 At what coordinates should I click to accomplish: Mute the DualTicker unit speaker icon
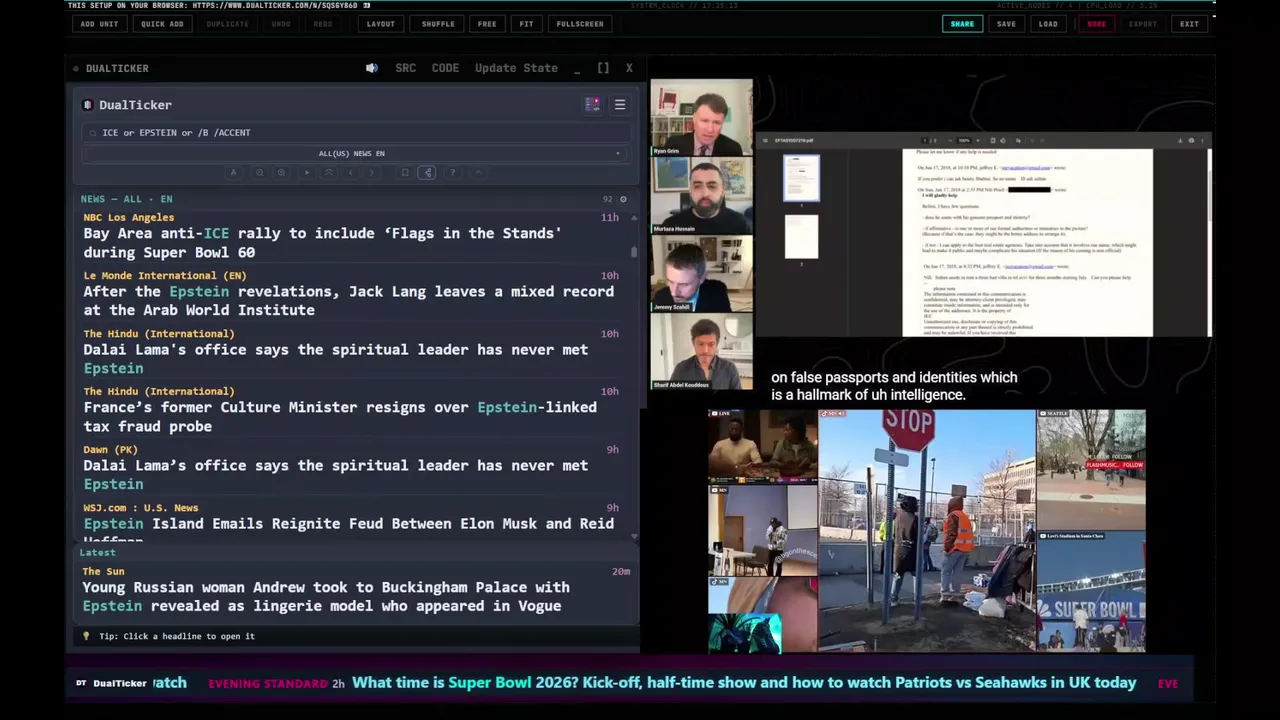pos(372,68)
